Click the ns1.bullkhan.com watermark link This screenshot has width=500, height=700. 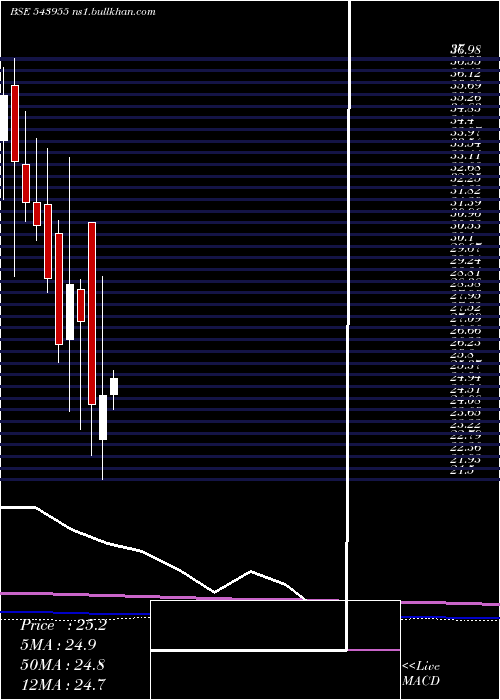pyautogui.click(x=113, y=12)
